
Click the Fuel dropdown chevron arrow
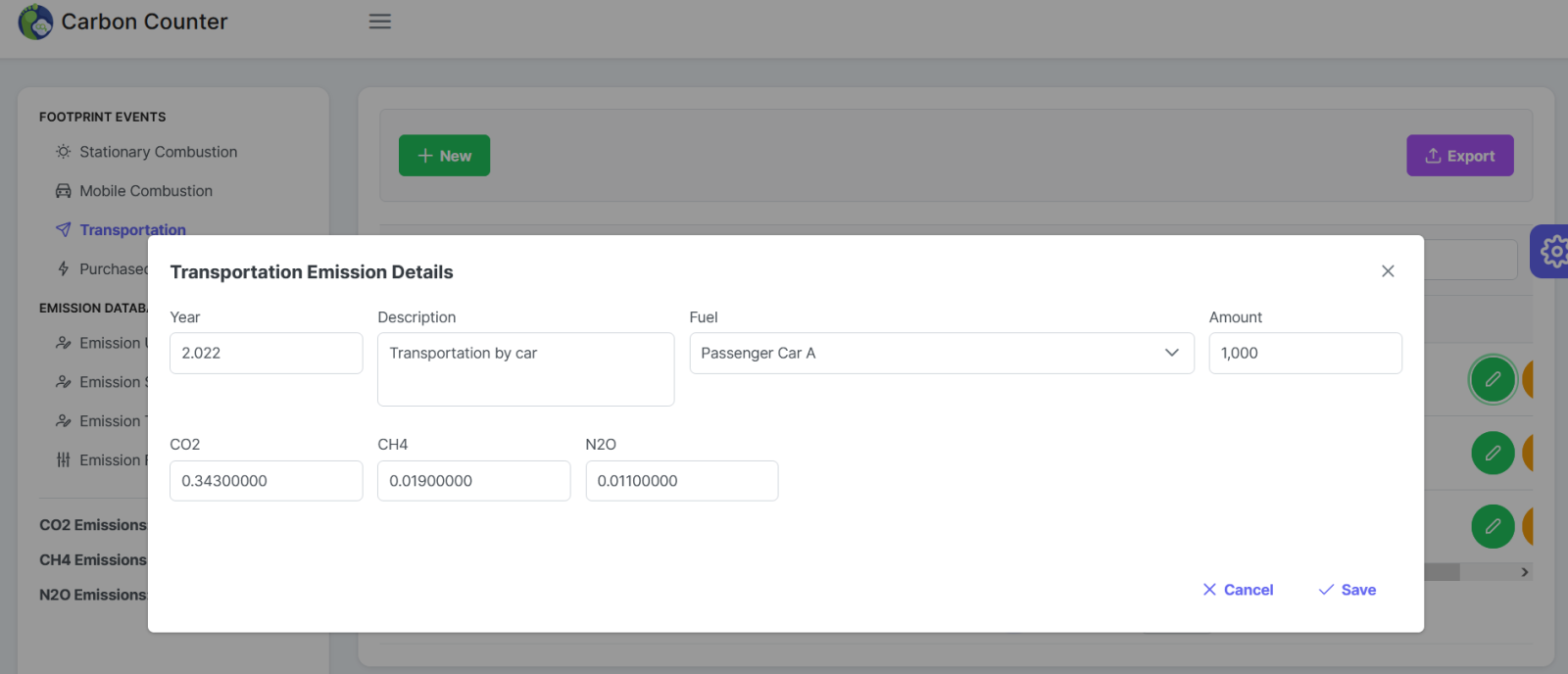click(x=1171, y=353)
